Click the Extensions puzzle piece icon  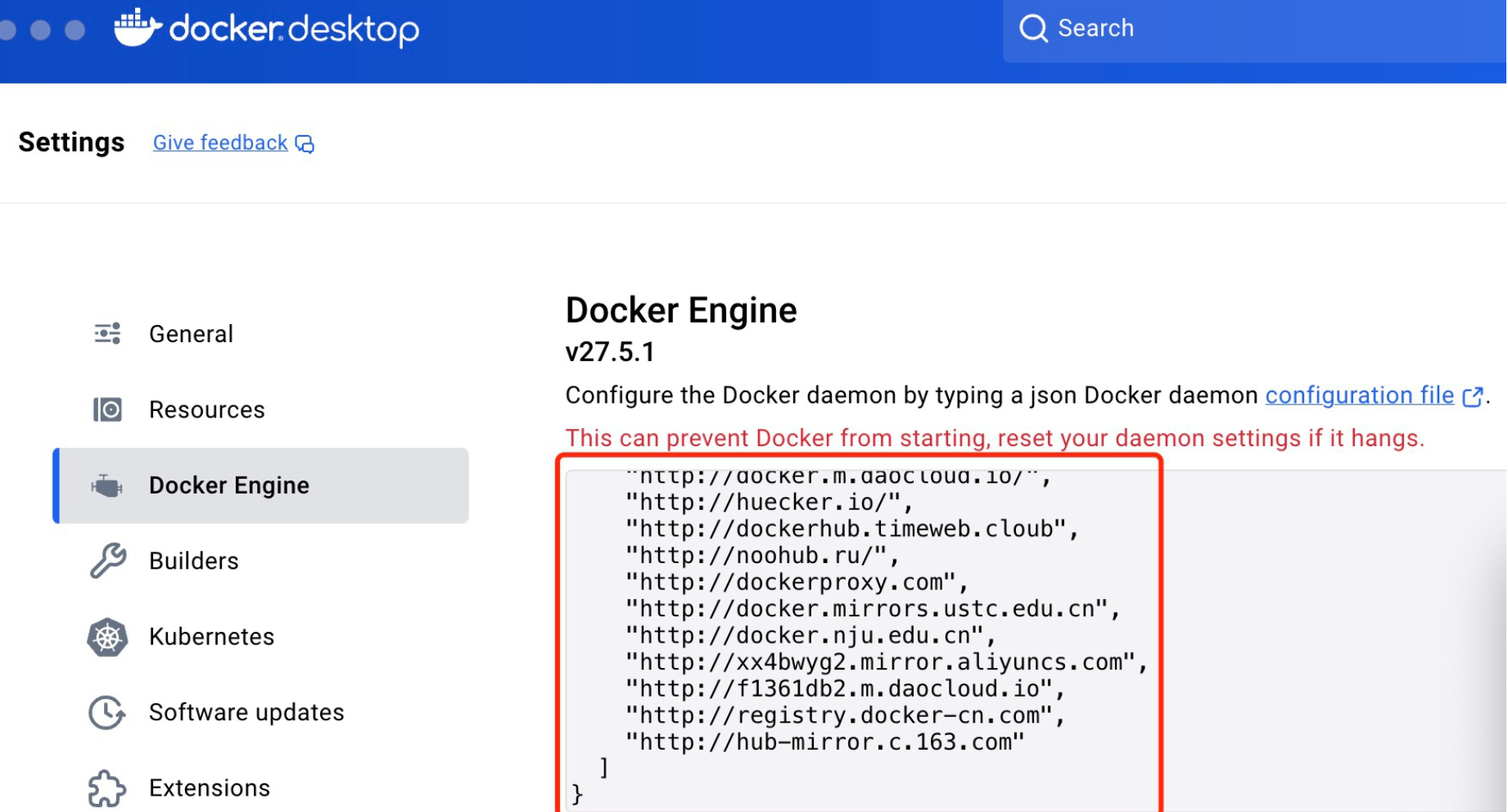(107, 788)
